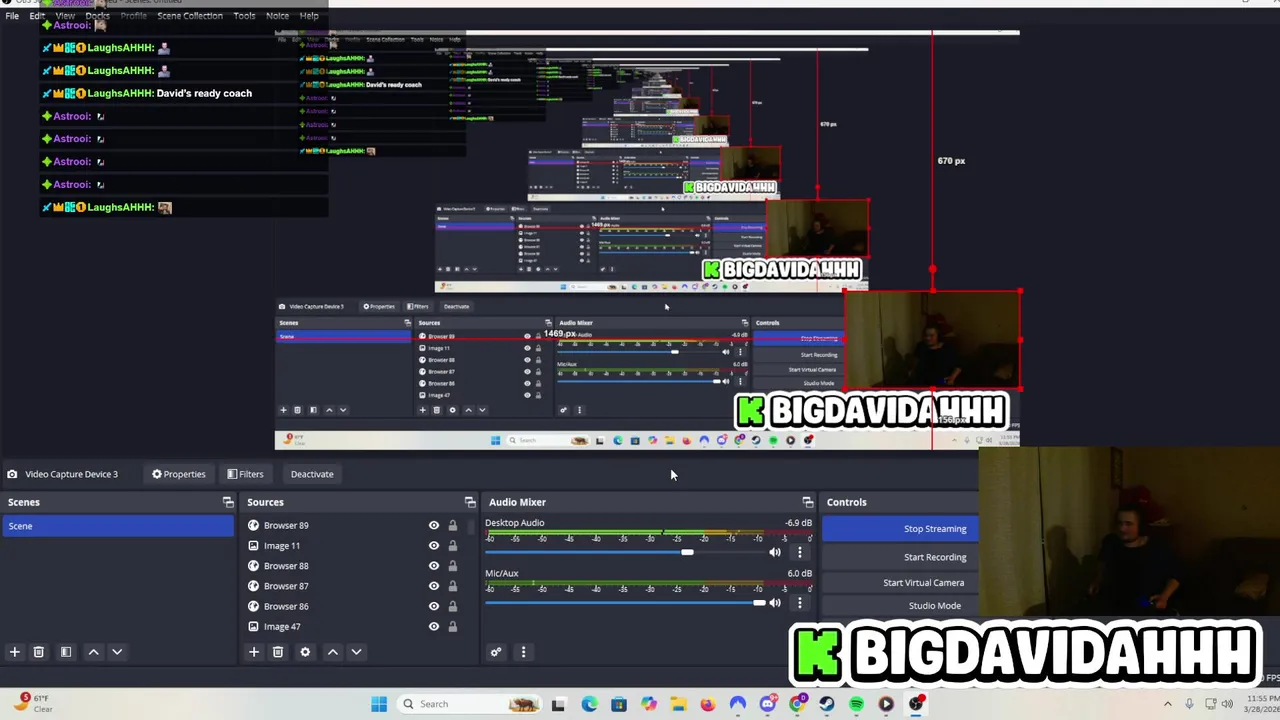This screenshot has width=1280, height=720.
Task: Toggle lock on Image 47 source
Action: pos(452,627)
